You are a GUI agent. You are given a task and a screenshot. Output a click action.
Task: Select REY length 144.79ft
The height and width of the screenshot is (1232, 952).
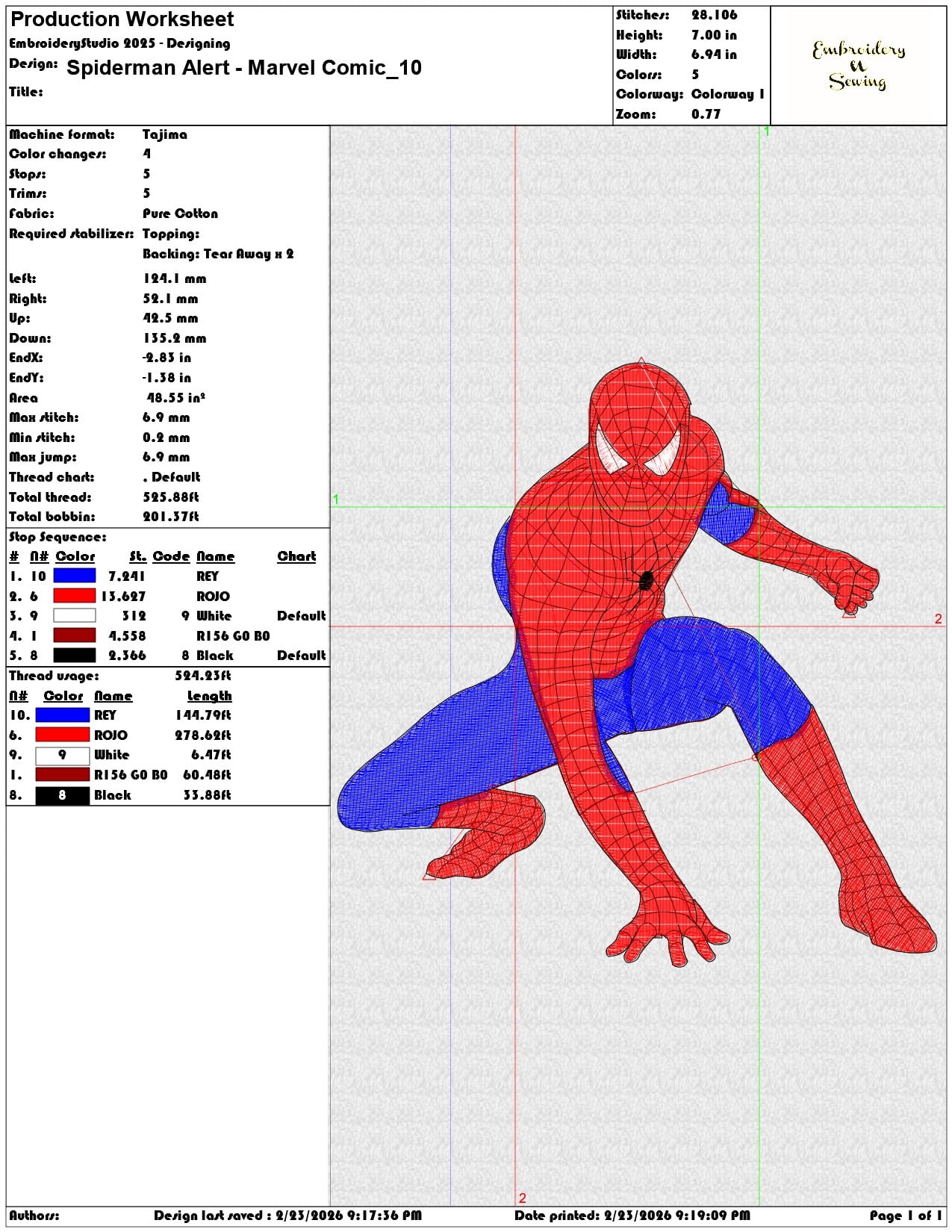[203, 715]
